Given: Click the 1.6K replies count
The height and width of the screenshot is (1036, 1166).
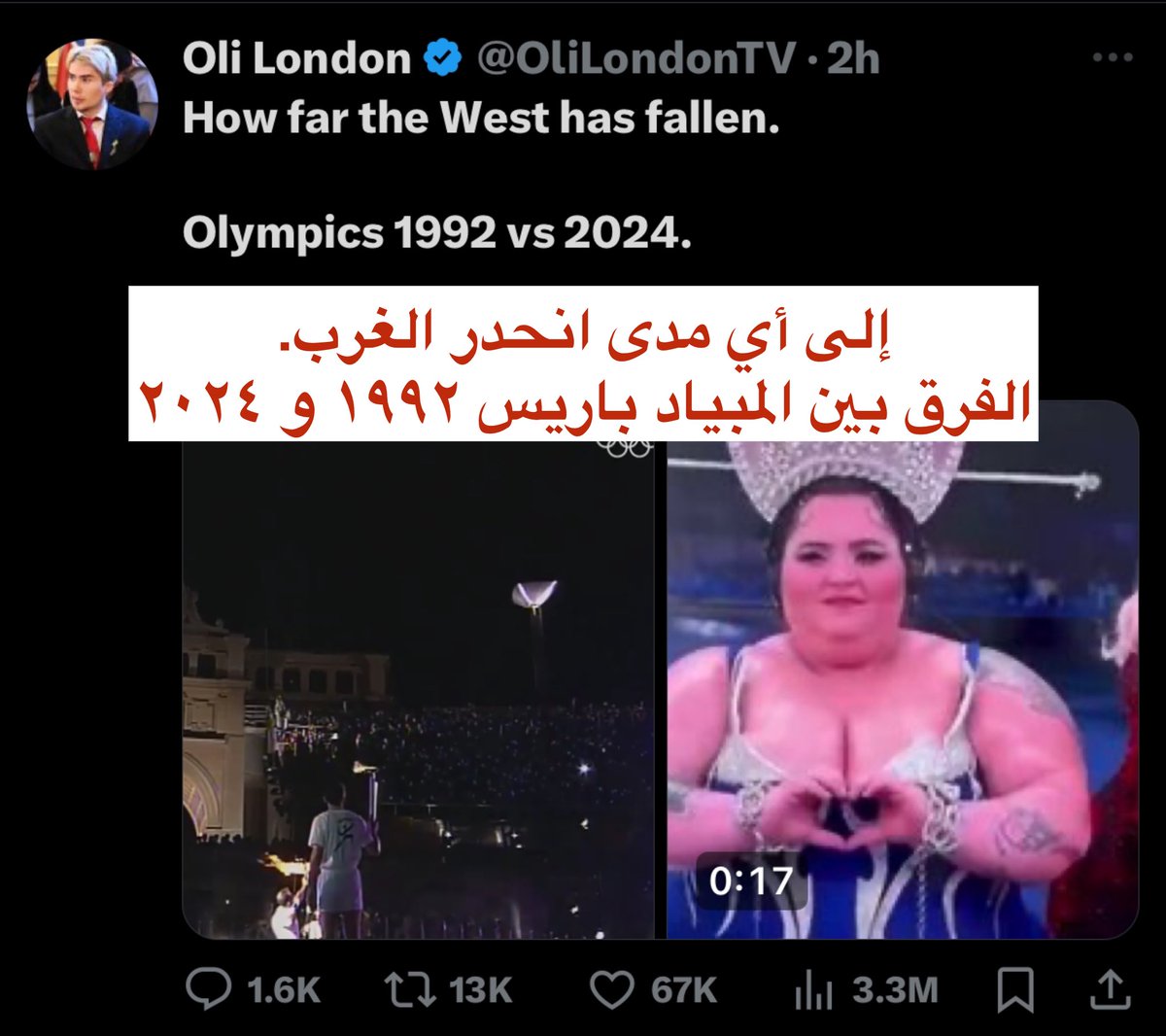Looking at the screenshot, I should (x=283, y=991).
